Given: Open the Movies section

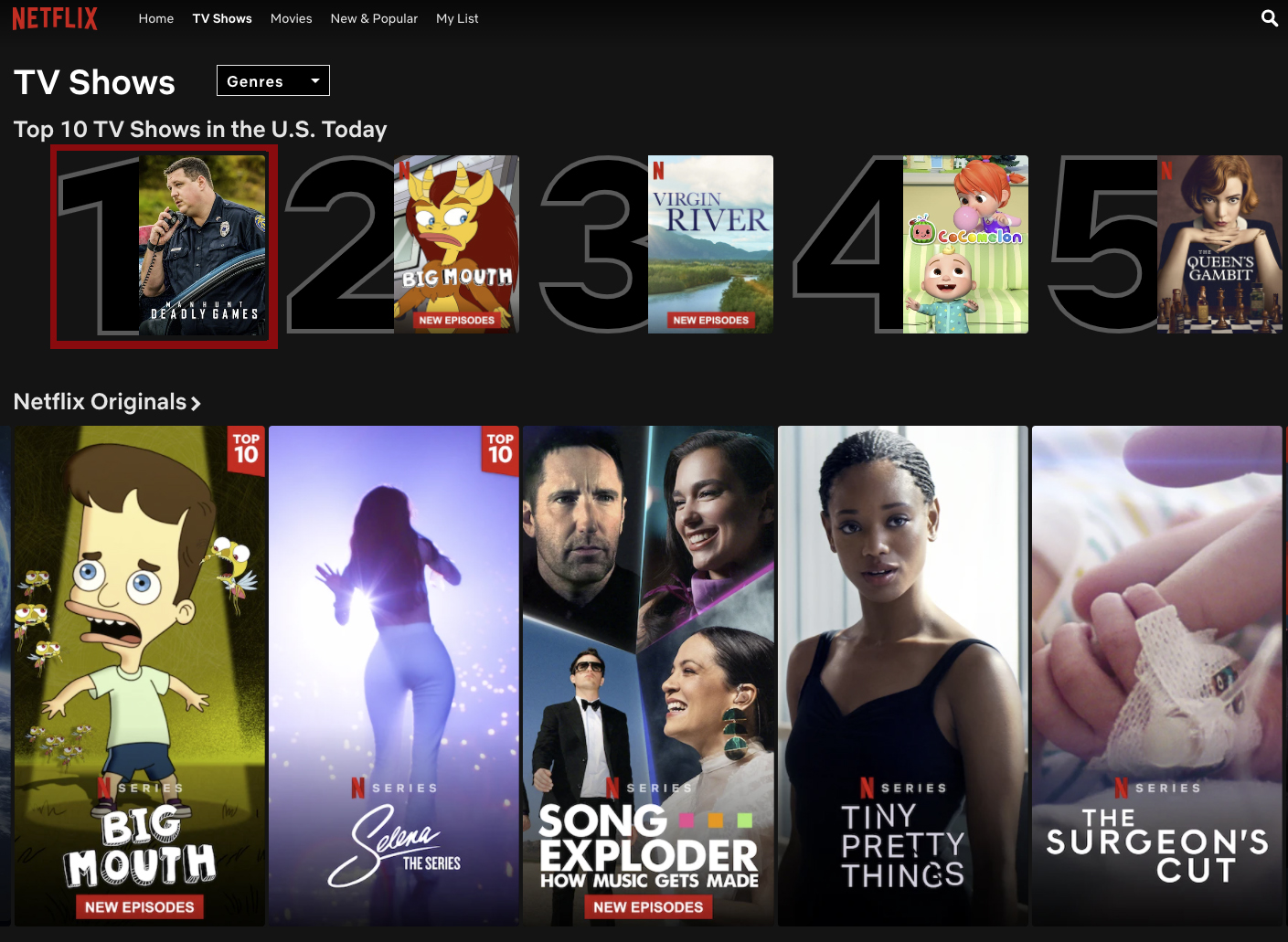Looking at the screenshot, I should [291, 18].
